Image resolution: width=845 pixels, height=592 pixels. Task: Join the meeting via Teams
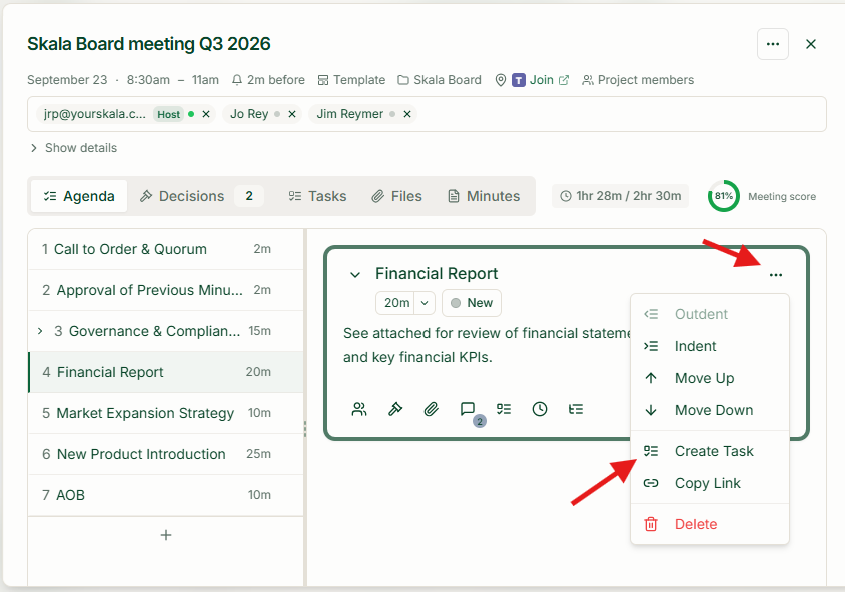click(x=541, y=80)
